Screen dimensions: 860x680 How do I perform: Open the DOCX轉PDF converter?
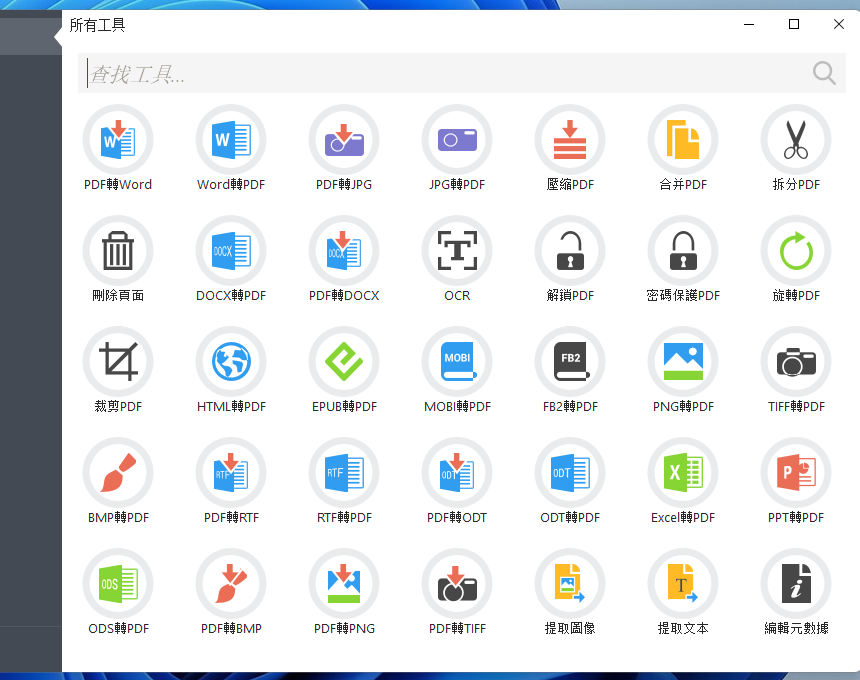[231, 251]
